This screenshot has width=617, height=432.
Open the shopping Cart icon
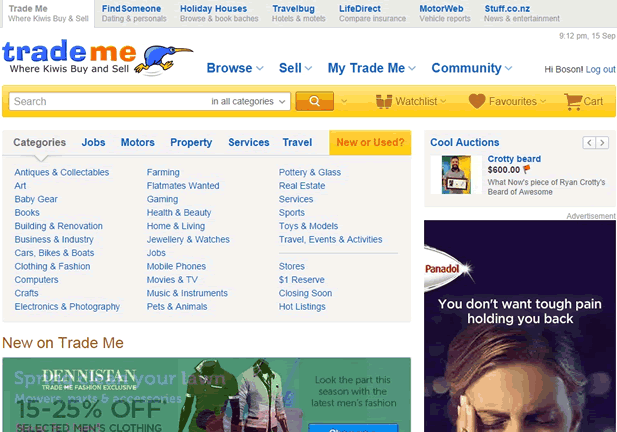coord(573,102)
